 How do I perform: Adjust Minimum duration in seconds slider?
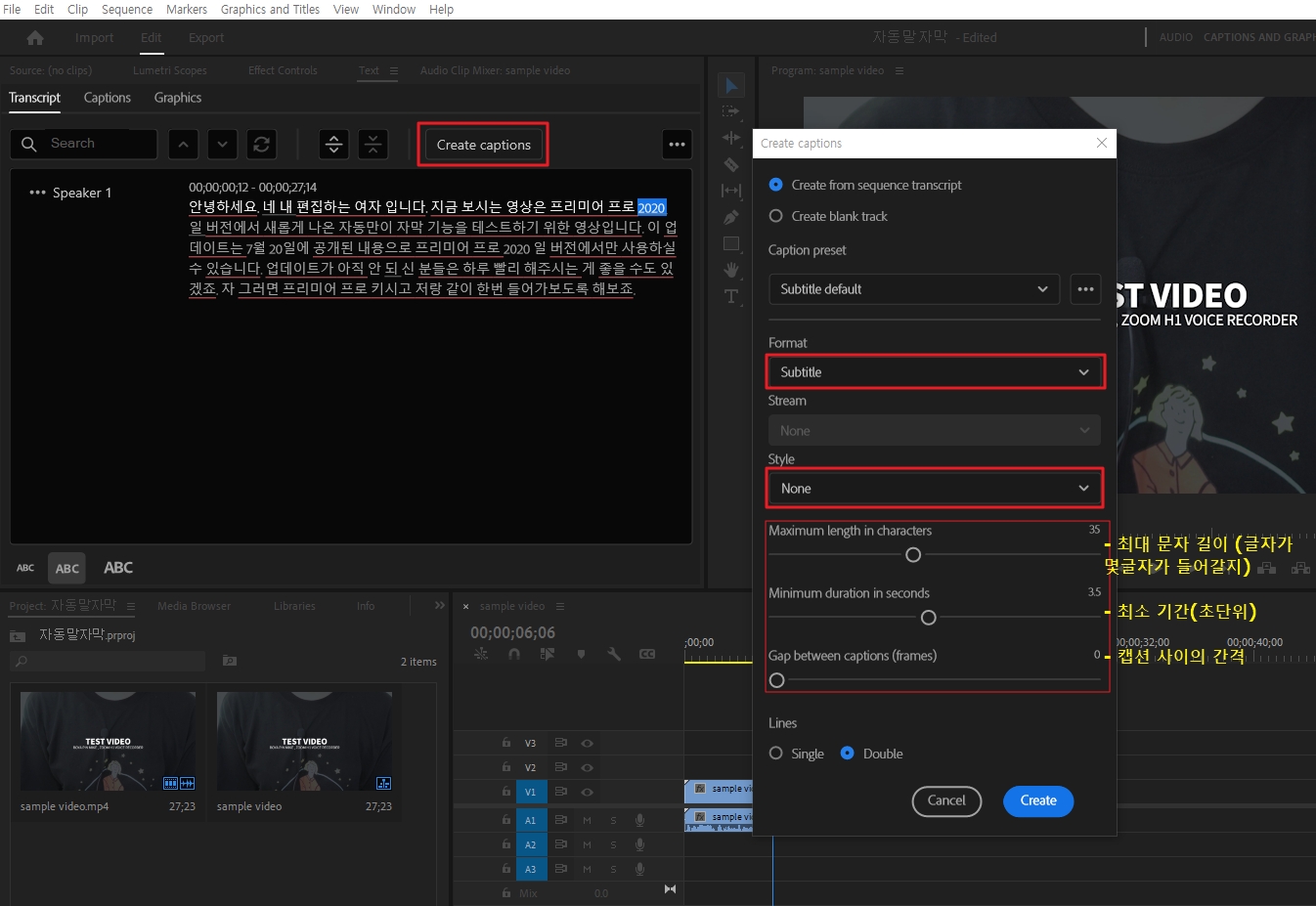(x=929, y=618)
